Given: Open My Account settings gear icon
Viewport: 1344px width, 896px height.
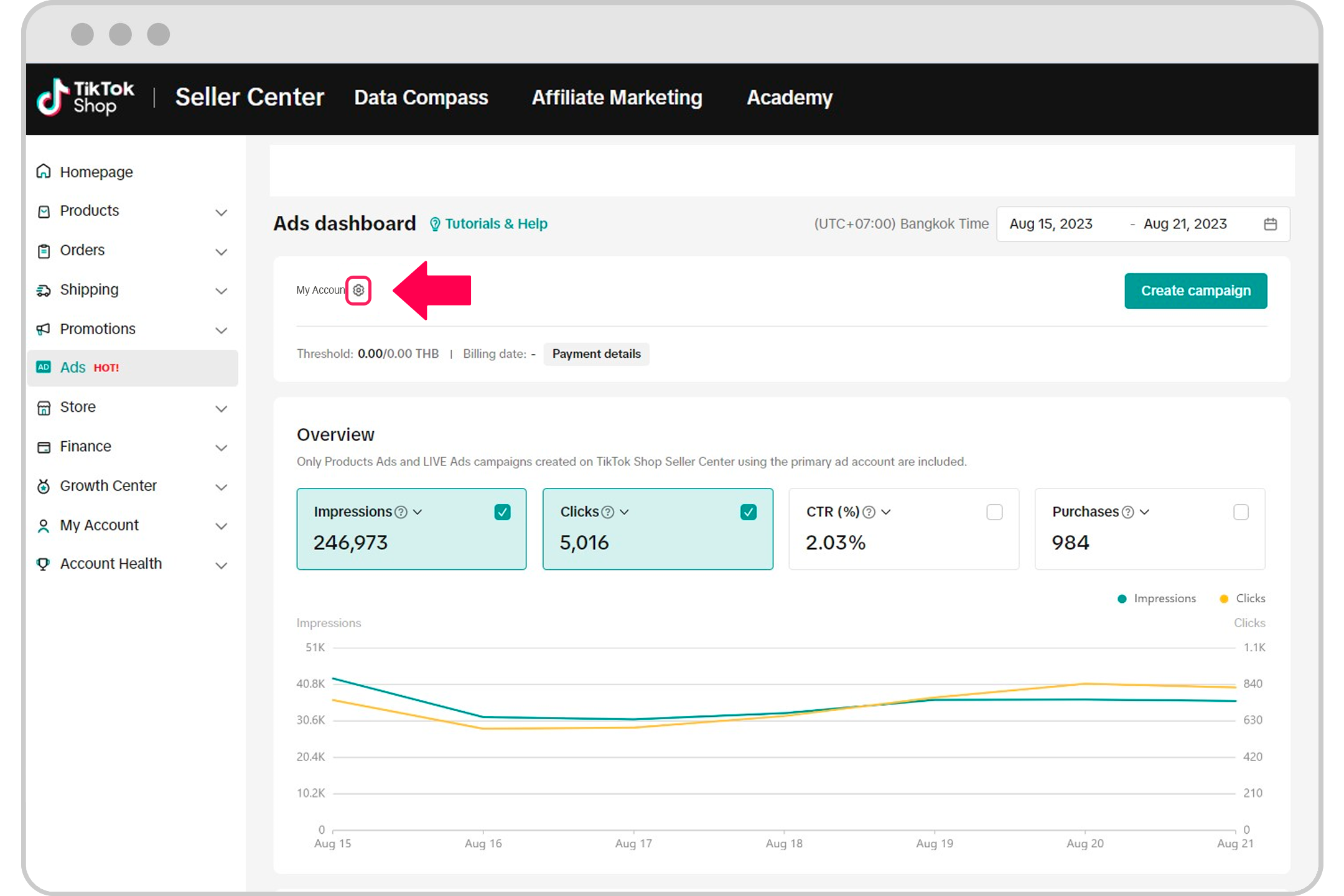Looking at the screenshot, I should [358, 290].
